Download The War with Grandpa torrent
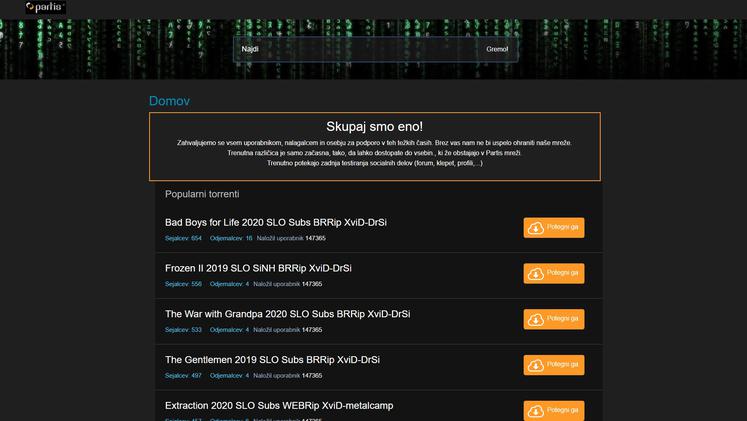Viewport: 747px width, 421px height. (554, 319)
